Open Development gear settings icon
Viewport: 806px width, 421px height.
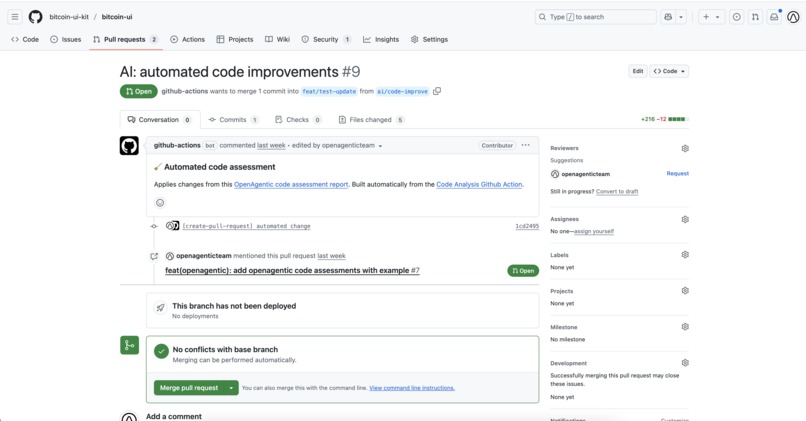click(685, 363)
